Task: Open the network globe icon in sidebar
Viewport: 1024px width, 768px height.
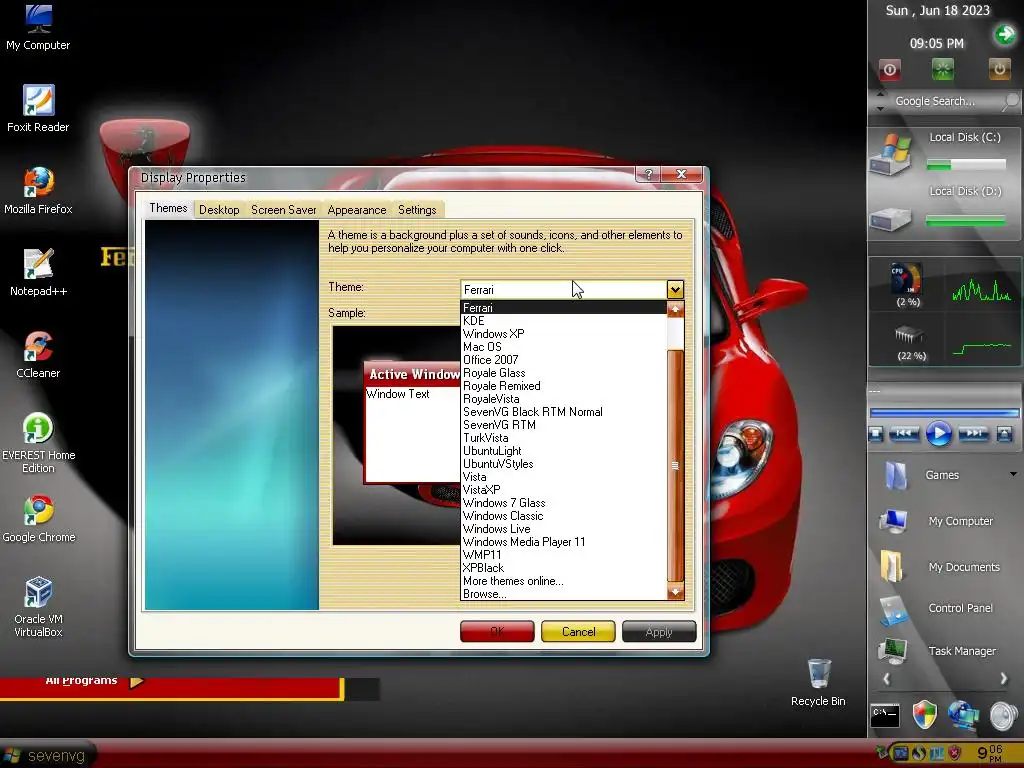Action: [x=964, y=715]
